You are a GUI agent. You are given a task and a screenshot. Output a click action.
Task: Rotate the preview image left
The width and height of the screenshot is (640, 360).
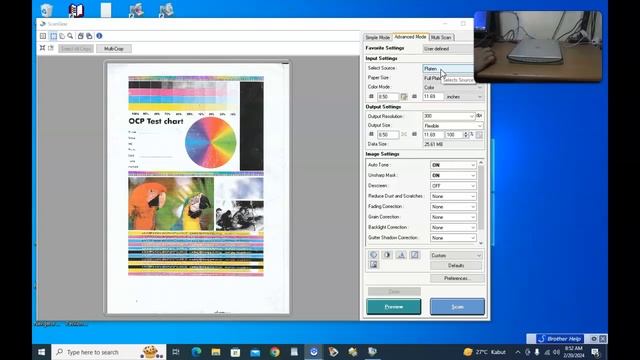(80, 36)
